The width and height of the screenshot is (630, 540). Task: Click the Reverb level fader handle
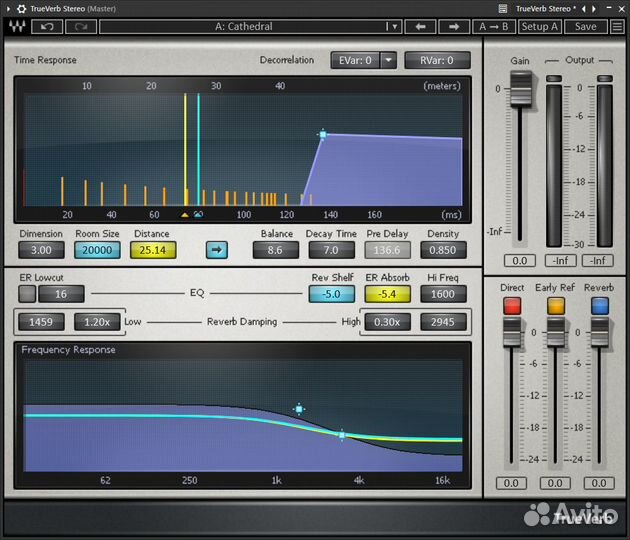click(x=599, y=332)
